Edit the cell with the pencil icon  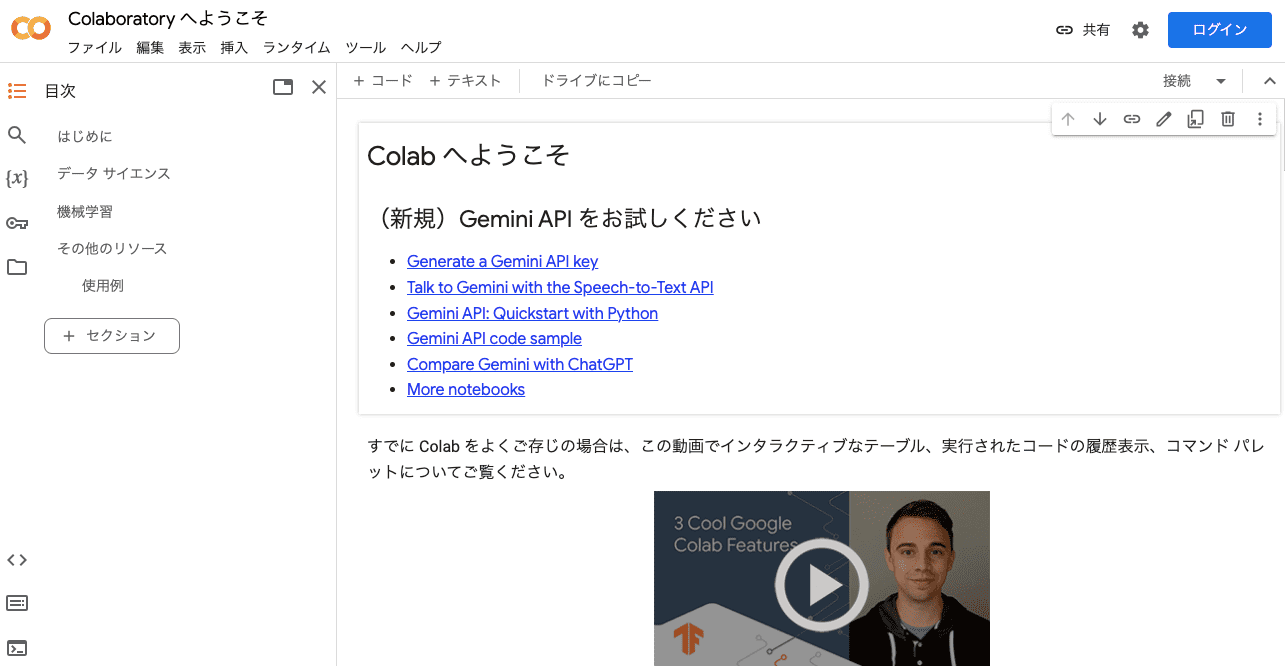[x=1163, y=118]
